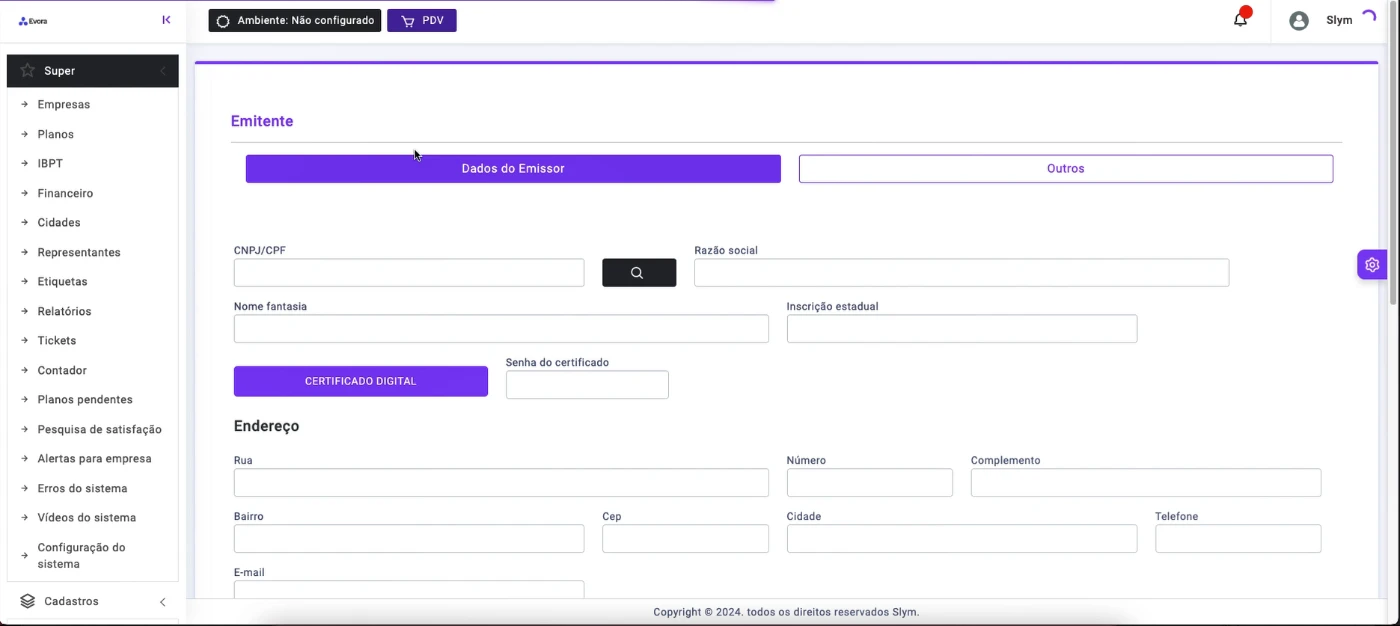Collapse the sidebar with the arrow icon
The width and height of the screenshot is (1400, 626).
(166, 20)
